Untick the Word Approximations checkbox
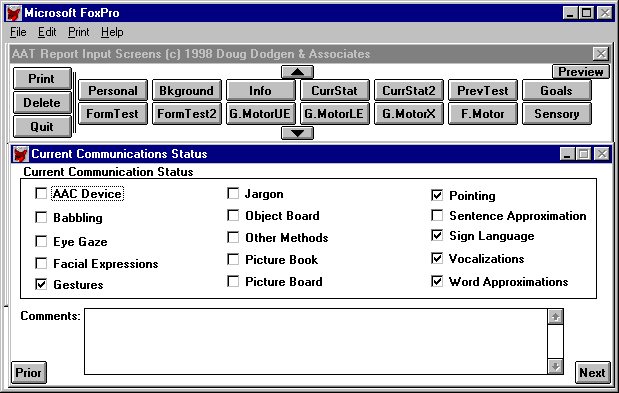This screenshot has height=393, width=619. [437, 281]
